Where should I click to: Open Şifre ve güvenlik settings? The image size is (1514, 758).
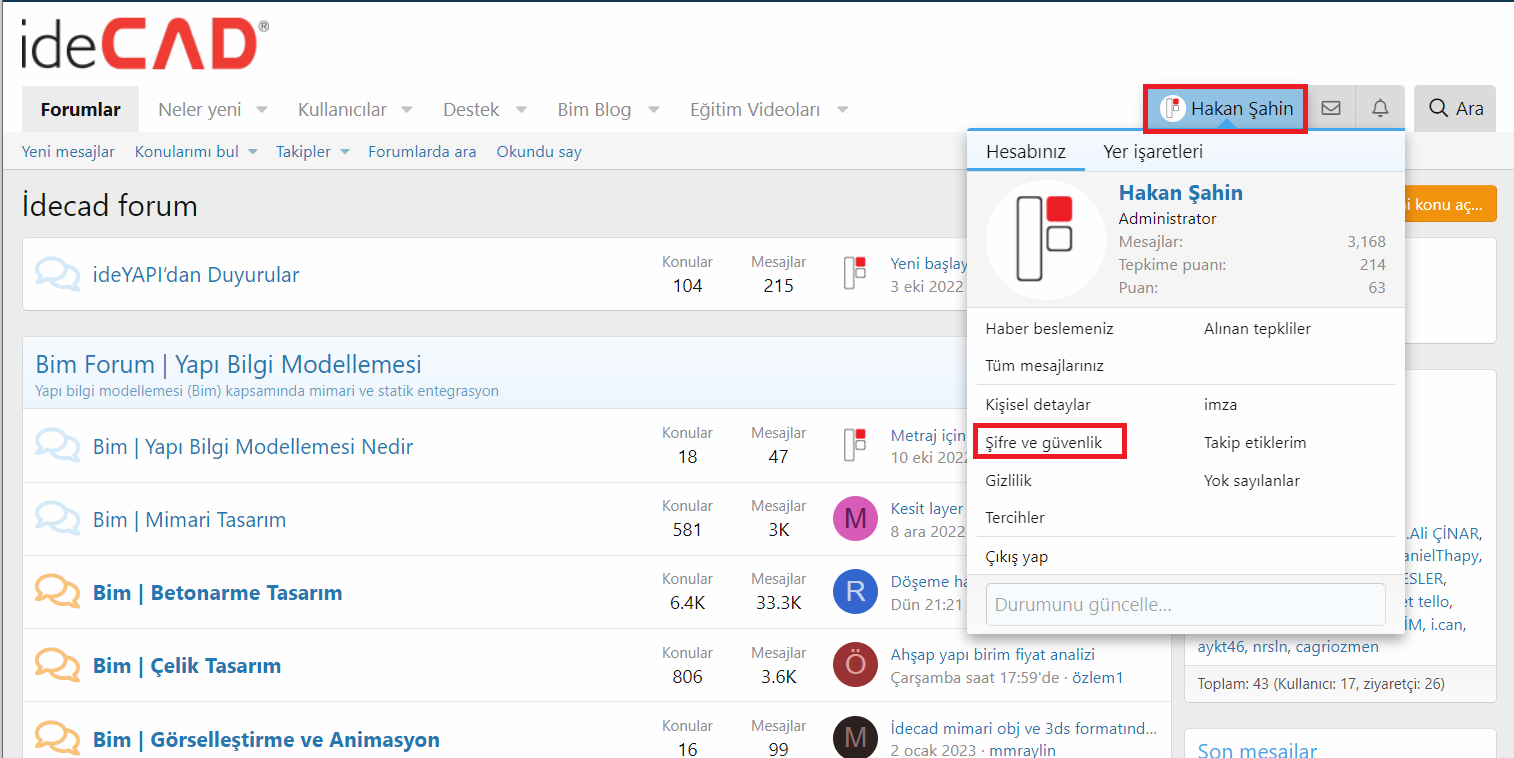pyautogui.click(x=1046, y=442)
